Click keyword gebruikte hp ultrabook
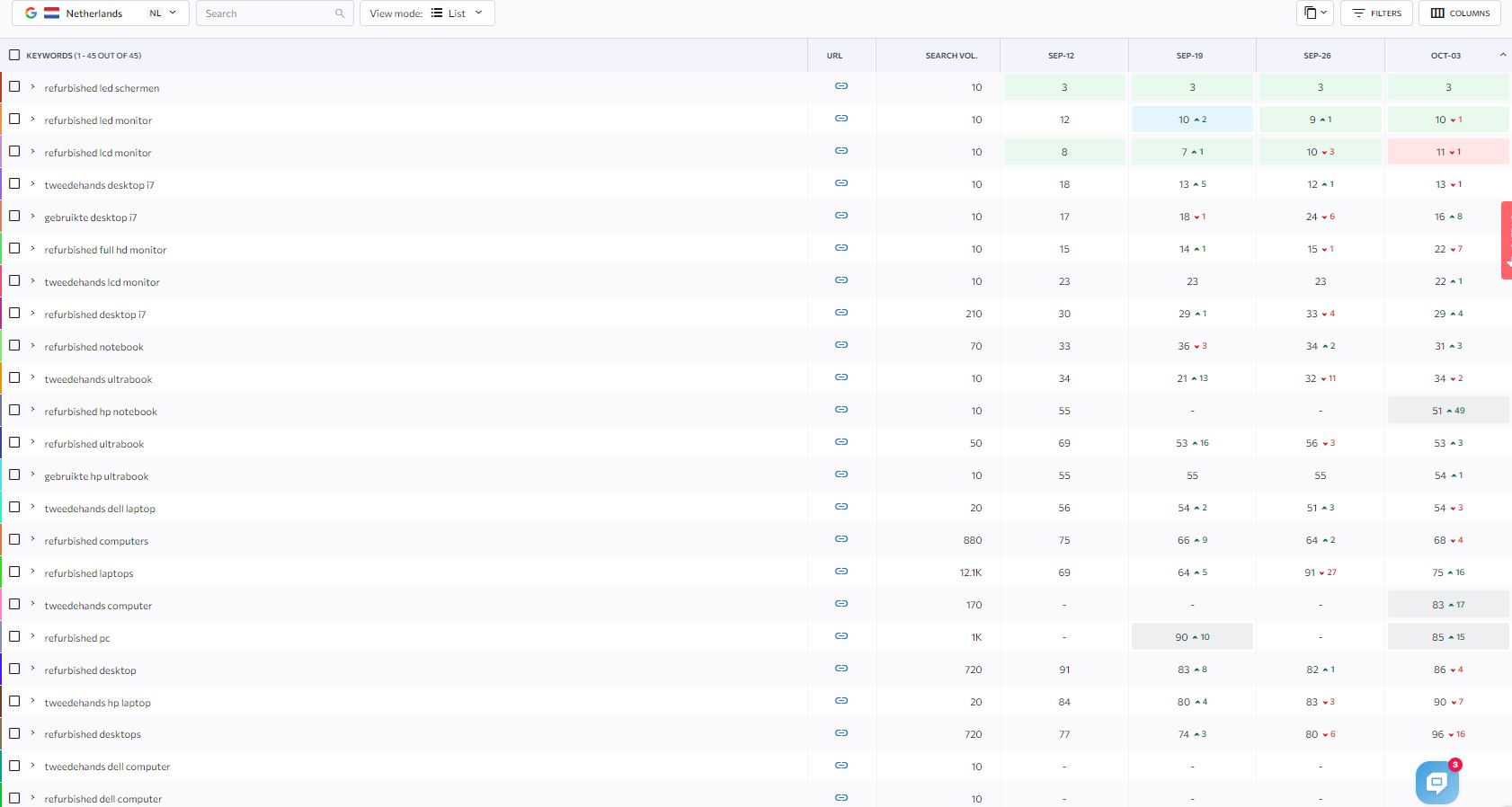 pyautogui.click(x=96, y=476)
